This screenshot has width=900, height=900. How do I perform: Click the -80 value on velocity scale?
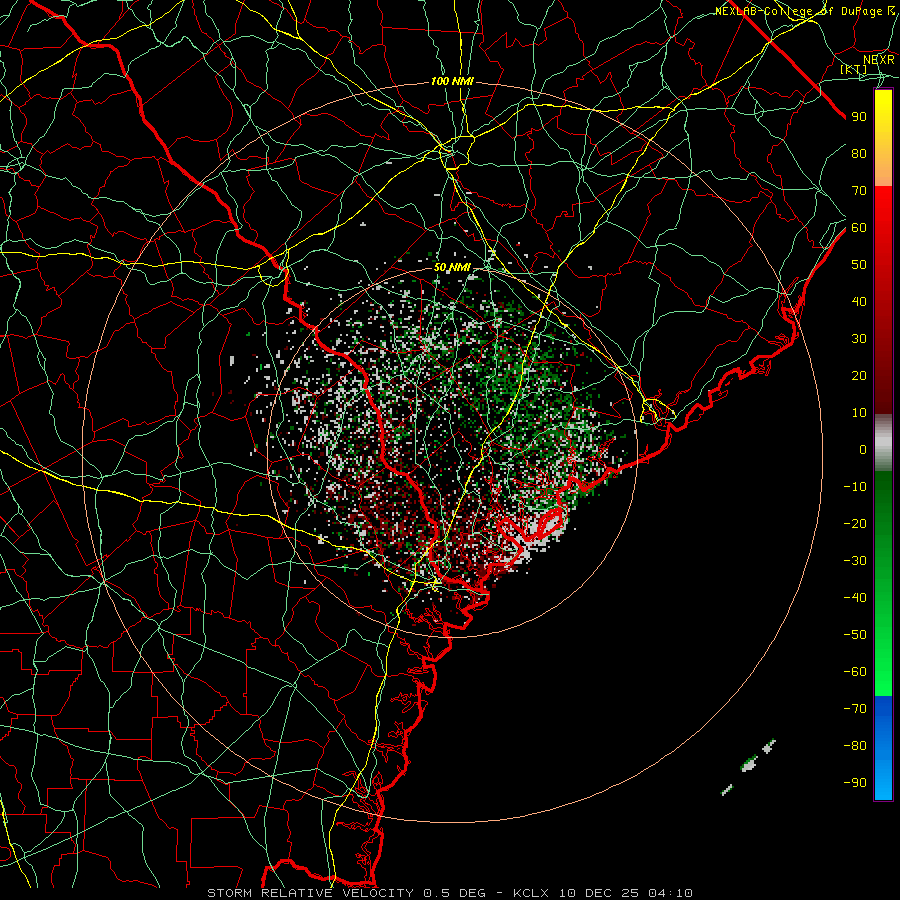point(855,746)
